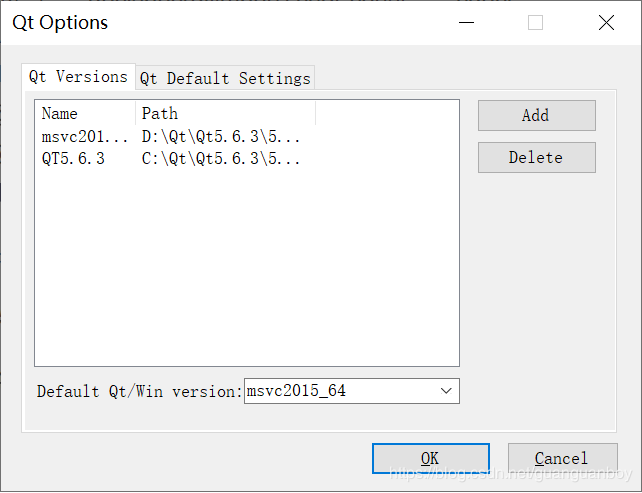Click the Delete button
Screen dimensions: 642x493
[x=536, y=158]
